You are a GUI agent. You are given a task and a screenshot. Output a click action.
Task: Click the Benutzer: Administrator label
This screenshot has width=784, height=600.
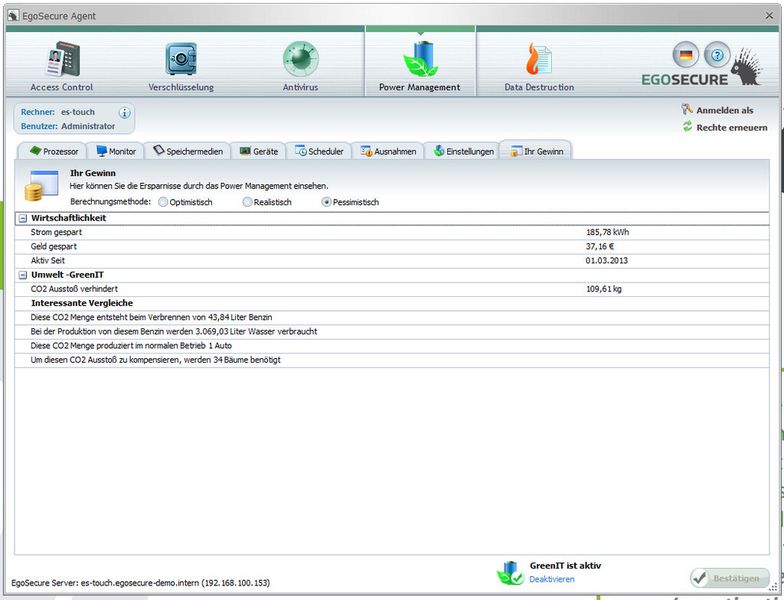point(68,126)
